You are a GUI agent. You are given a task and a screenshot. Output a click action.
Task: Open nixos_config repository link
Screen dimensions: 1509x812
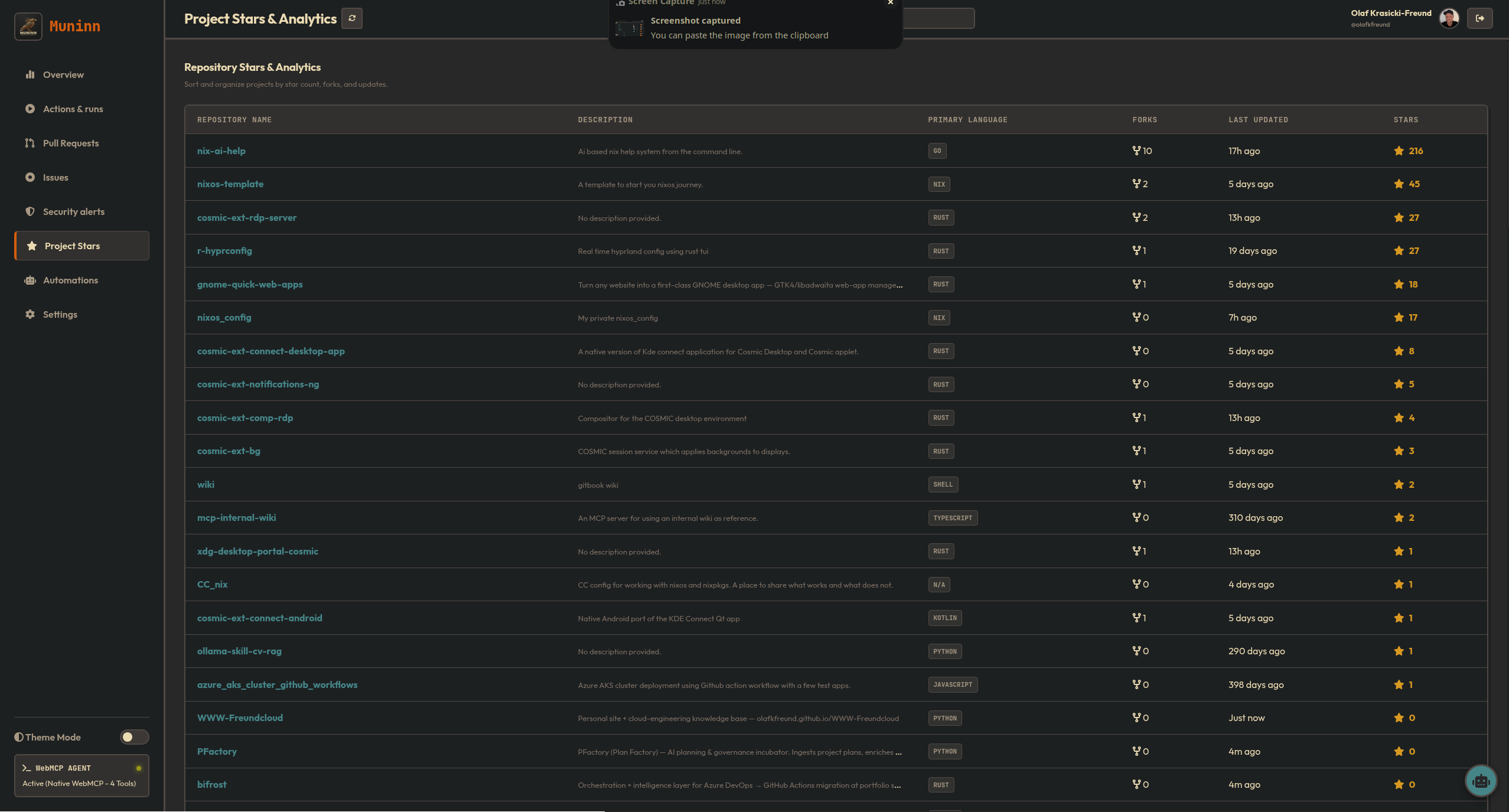224,317
